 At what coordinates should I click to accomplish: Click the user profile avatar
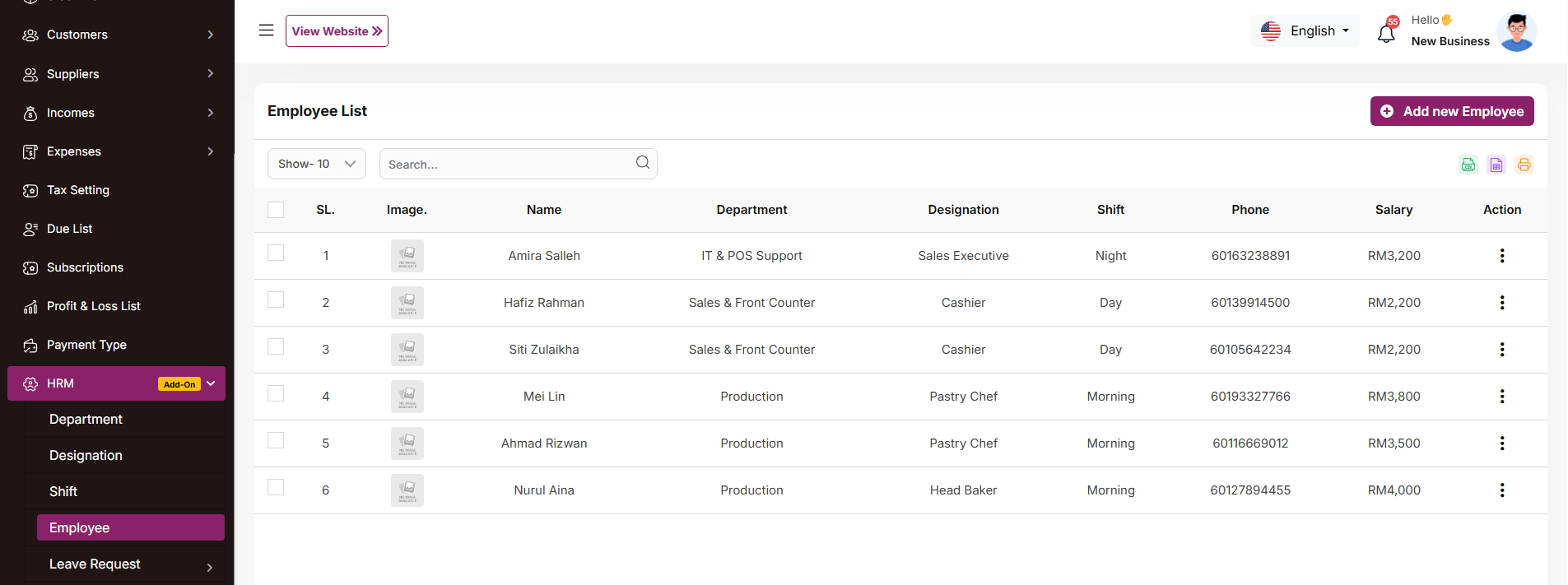coord(1516,32)
